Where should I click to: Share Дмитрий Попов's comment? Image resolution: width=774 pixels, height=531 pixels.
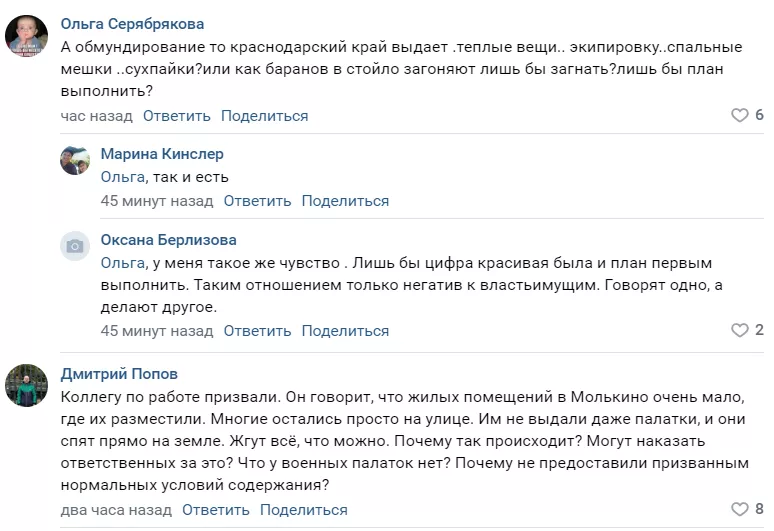pos(304,510)
